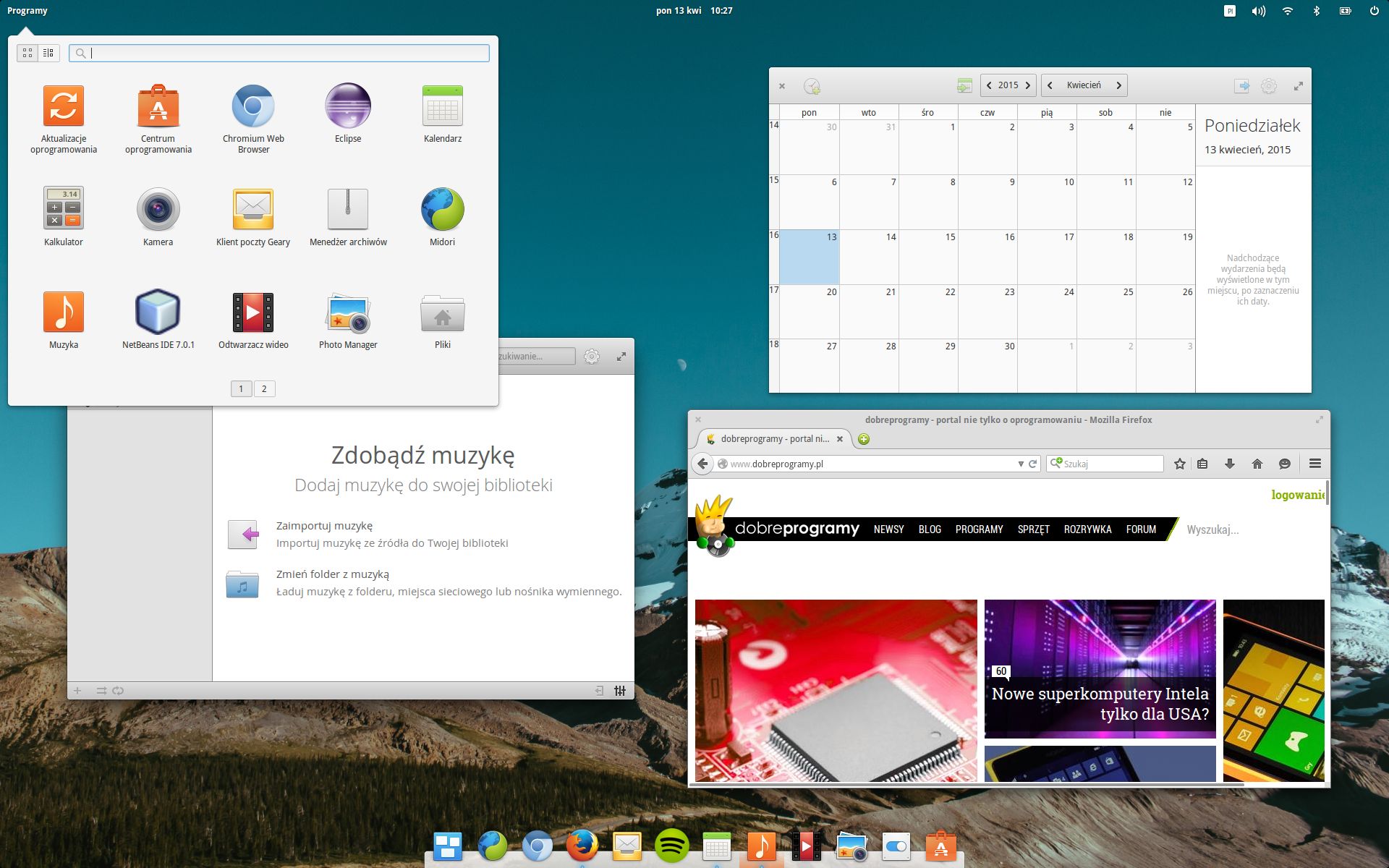Open the Programy menu in top panel

(27, 11)
